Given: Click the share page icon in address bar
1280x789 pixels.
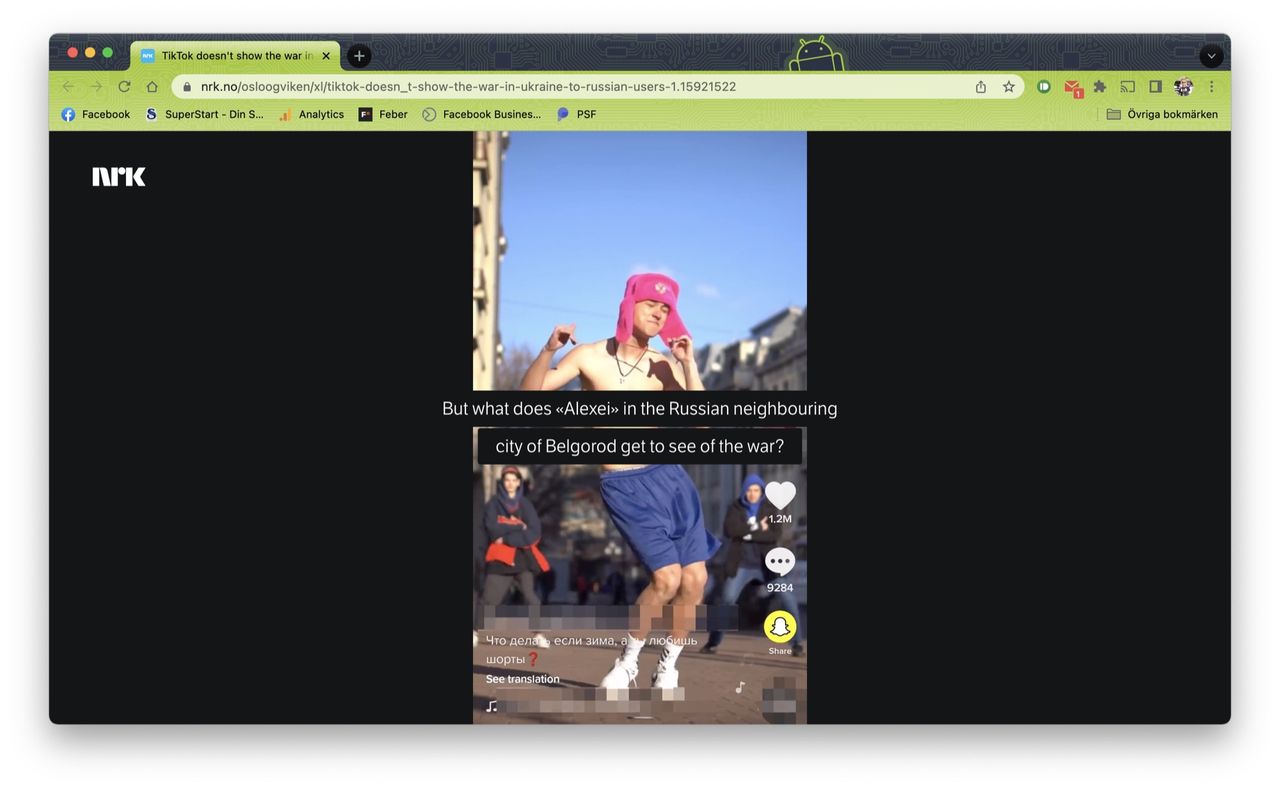Looking at the screenshot, I should pyautogui.click(x=981, y=87).
